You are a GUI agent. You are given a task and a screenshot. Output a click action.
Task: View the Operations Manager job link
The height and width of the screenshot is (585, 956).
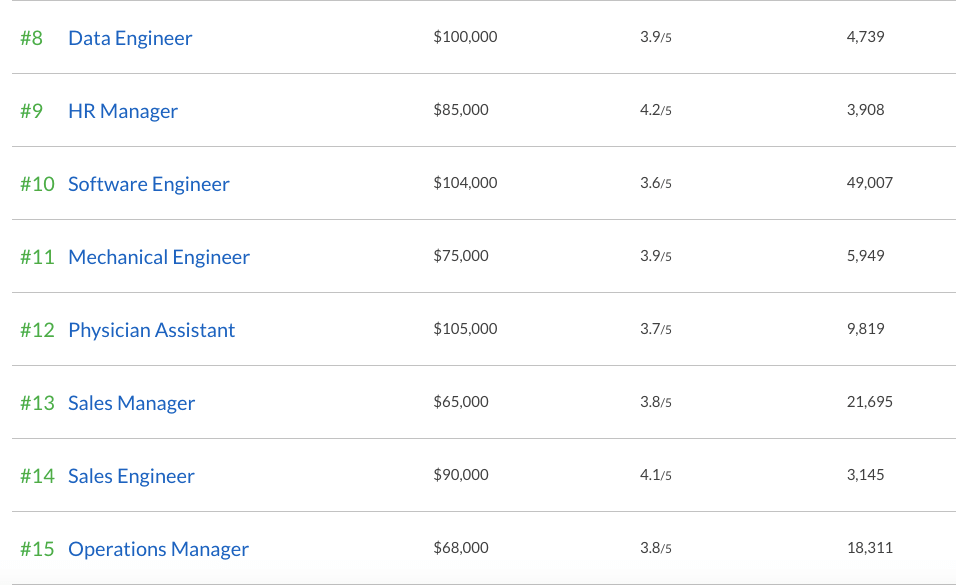[x=158, y=549]
